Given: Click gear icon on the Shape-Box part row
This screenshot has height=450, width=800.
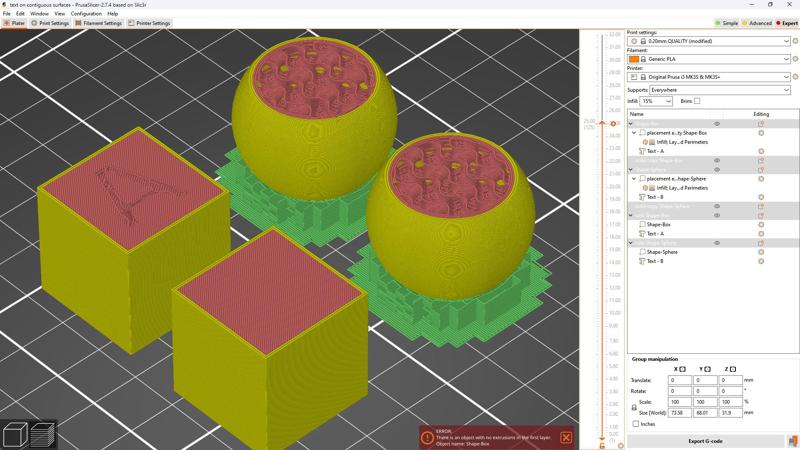Looking at the screenshot, I should 761,224.
